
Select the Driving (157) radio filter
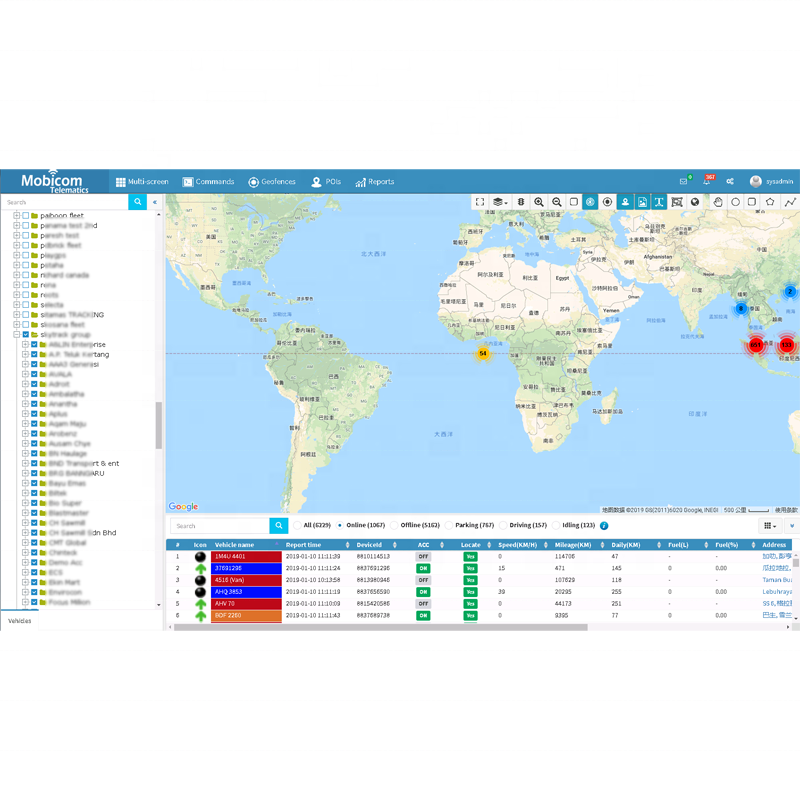point(503,525)
